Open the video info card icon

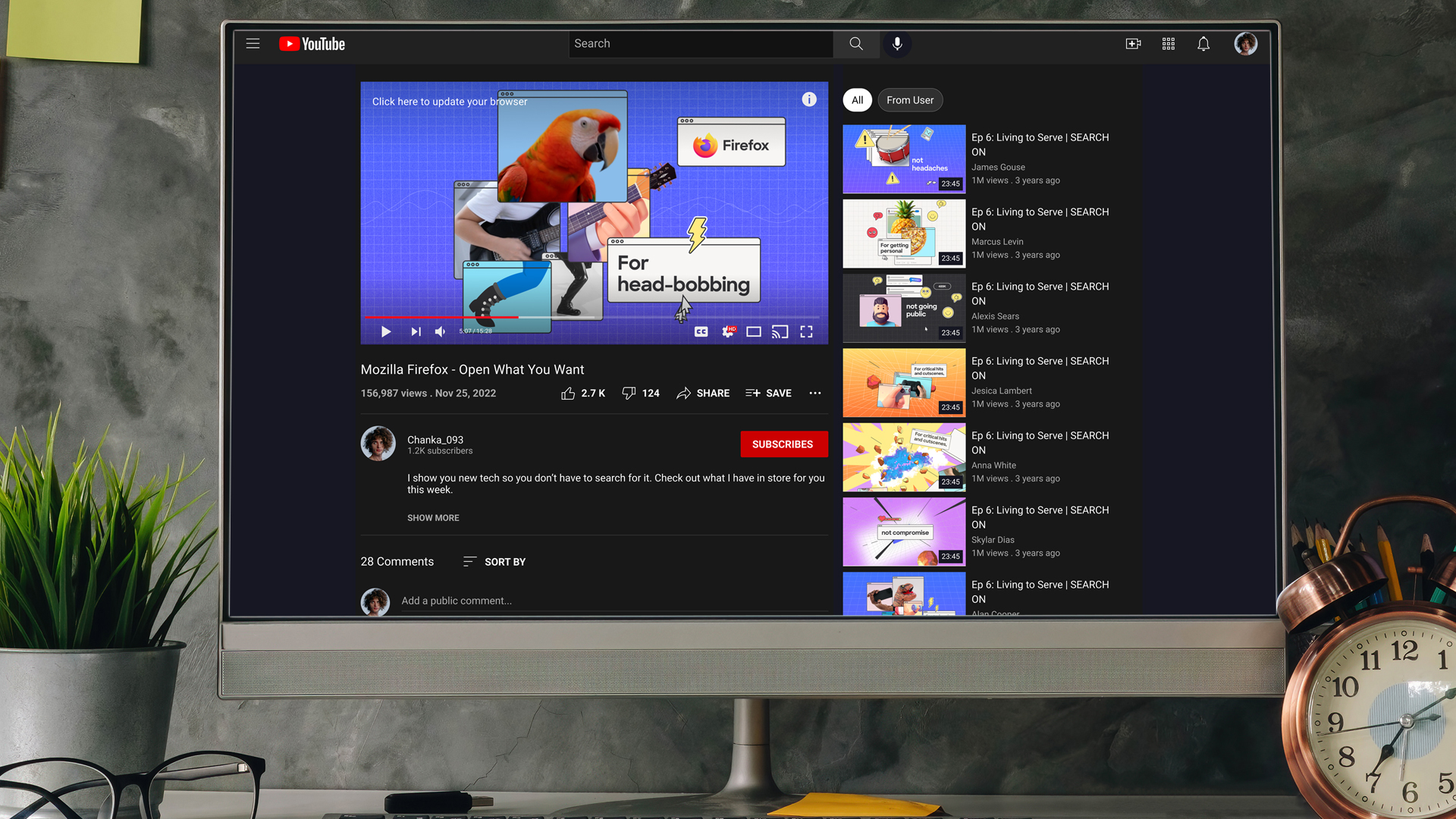(809, 99)
